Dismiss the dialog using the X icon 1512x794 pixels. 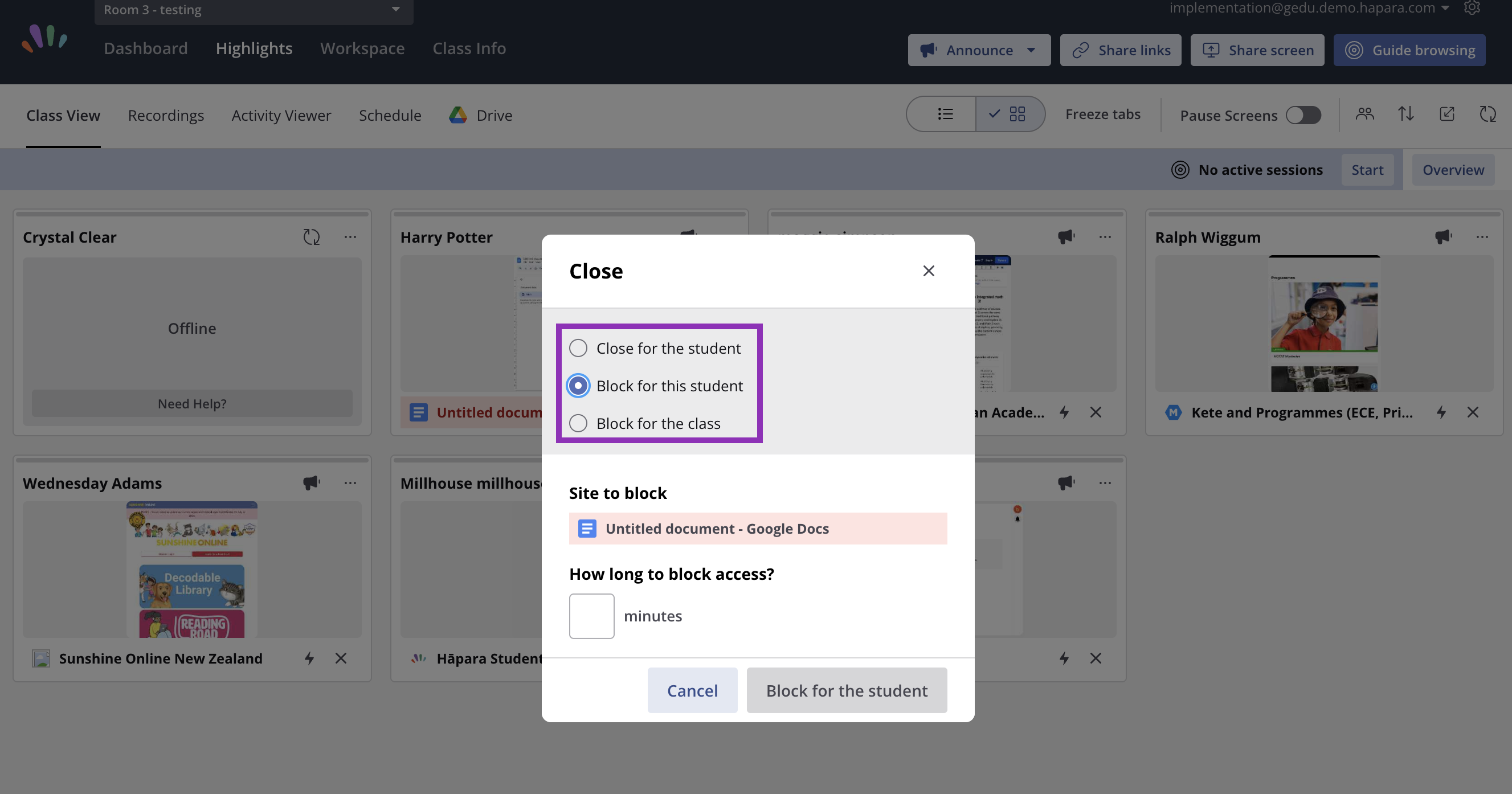coord(929,271)
